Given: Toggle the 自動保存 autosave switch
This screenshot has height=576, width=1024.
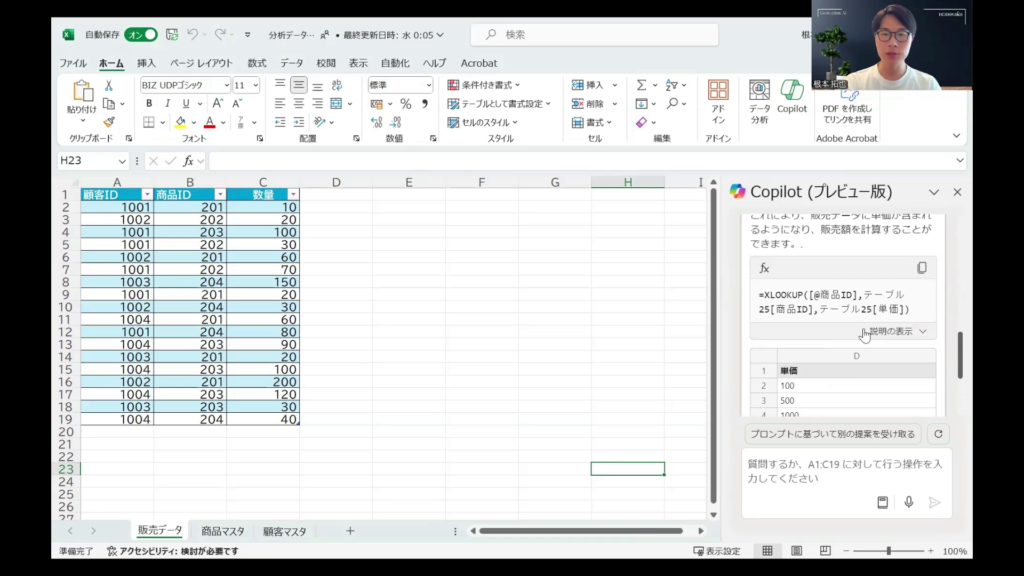Looking at the screenshot, I should point(141,34).
